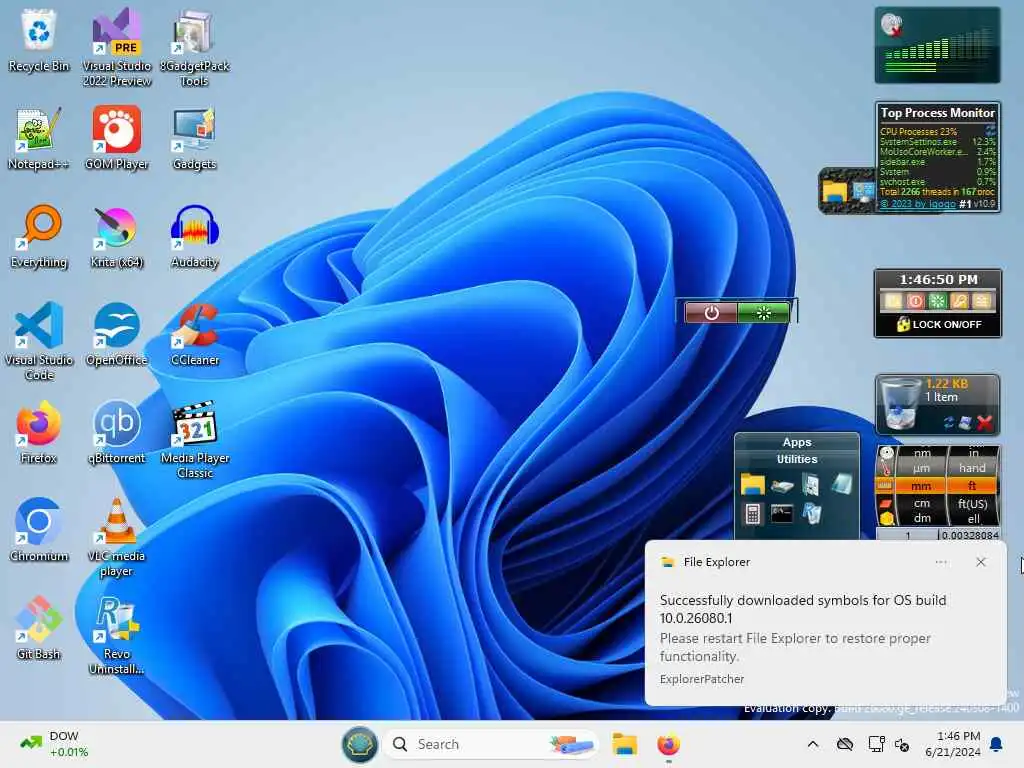Image resolution: width=1024 pixels, height=768 pixels.
Task: Click the input value field showing 1
Action: 907,536
